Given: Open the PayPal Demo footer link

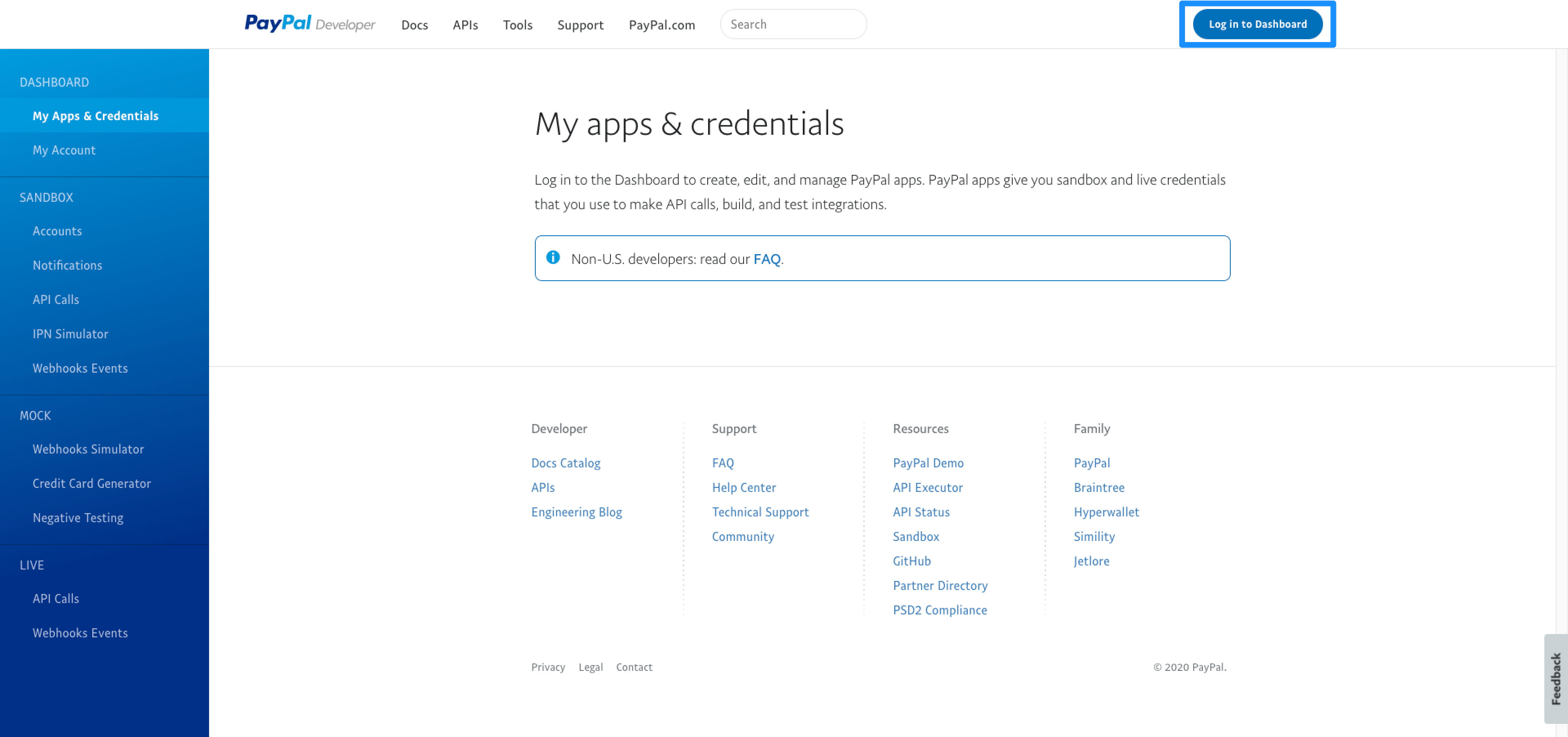Looking at the screenshot, I should coord(928,463).
